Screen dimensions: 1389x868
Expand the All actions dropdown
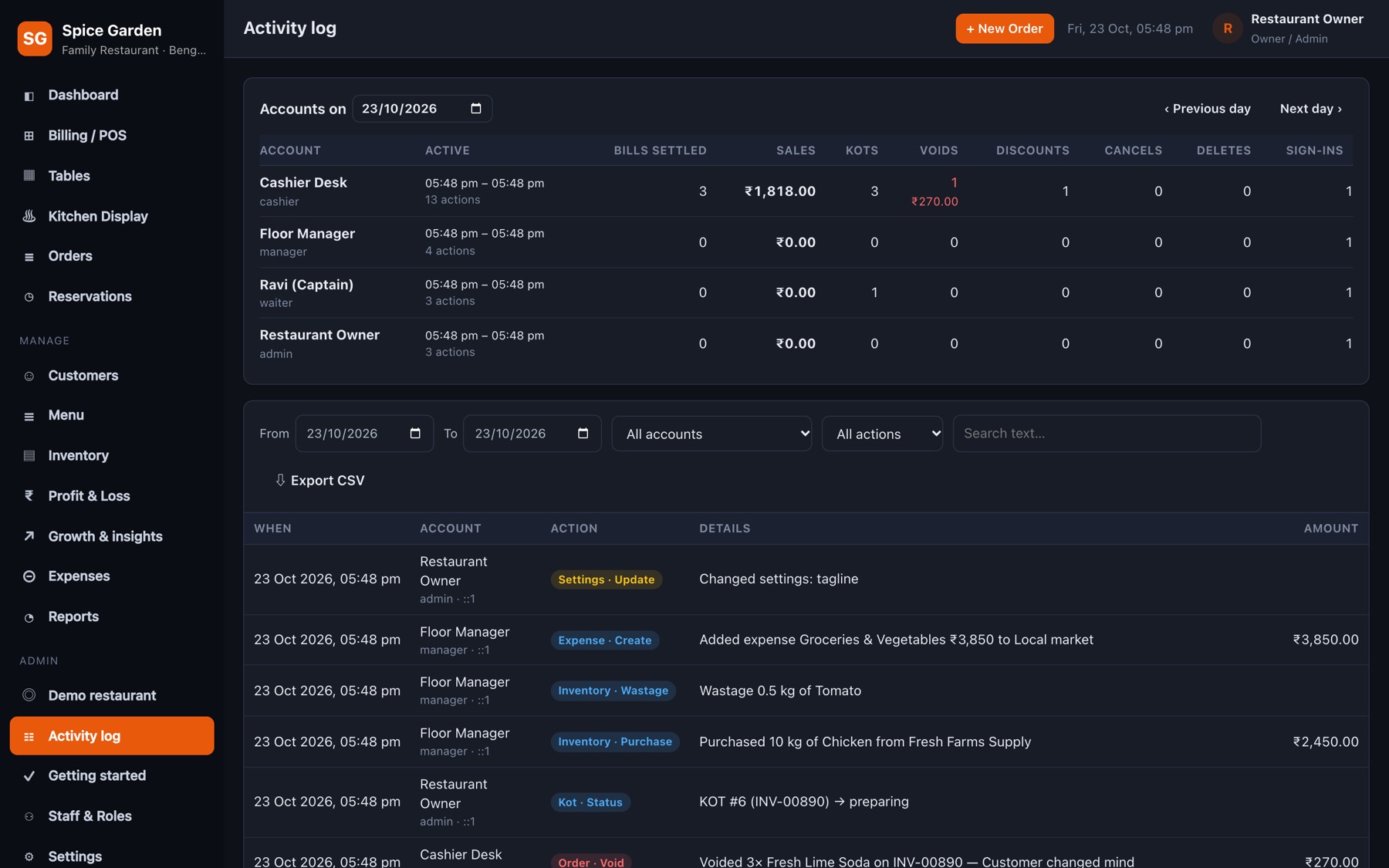882,434
